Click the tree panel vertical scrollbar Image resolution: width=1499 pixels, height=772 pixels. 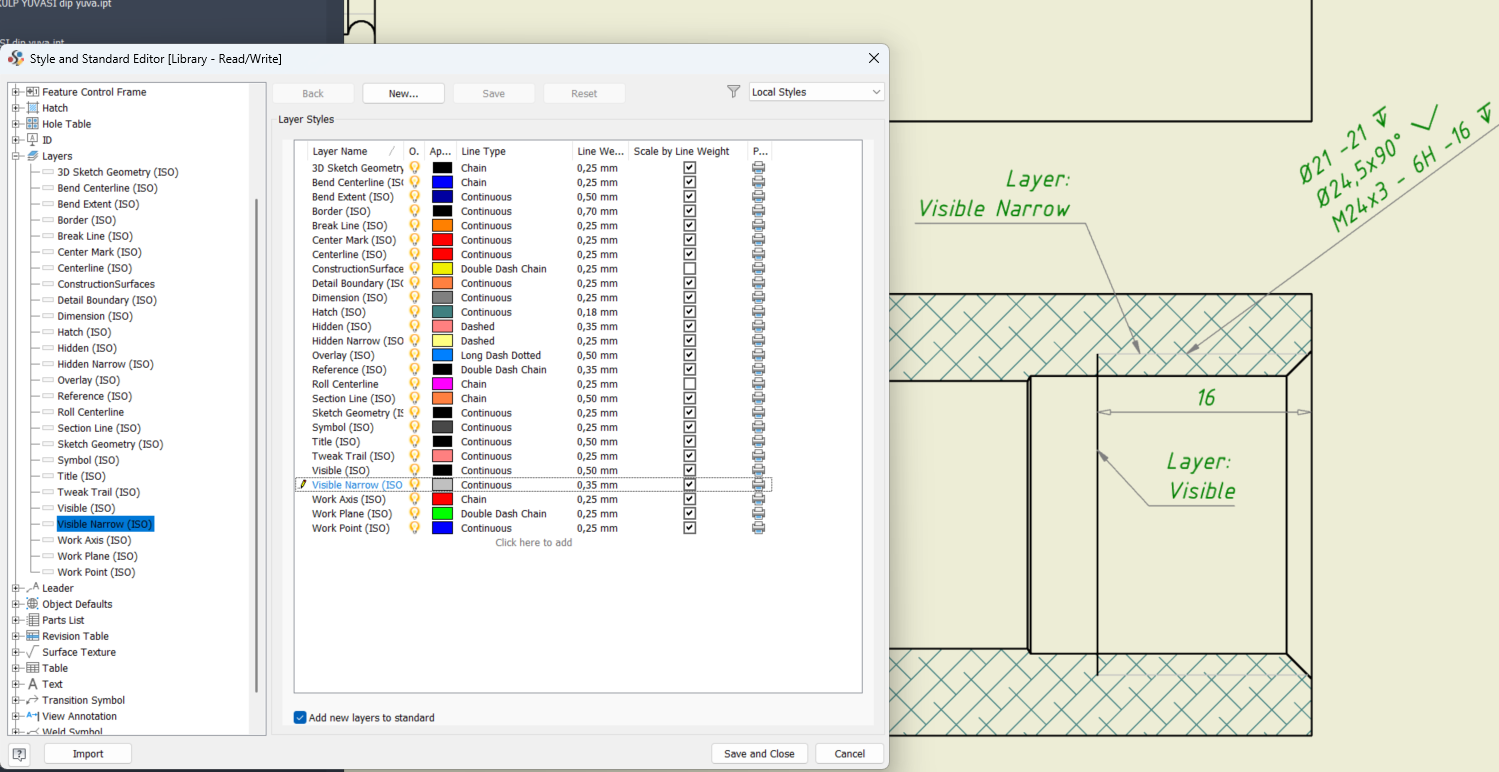[257, 445]
